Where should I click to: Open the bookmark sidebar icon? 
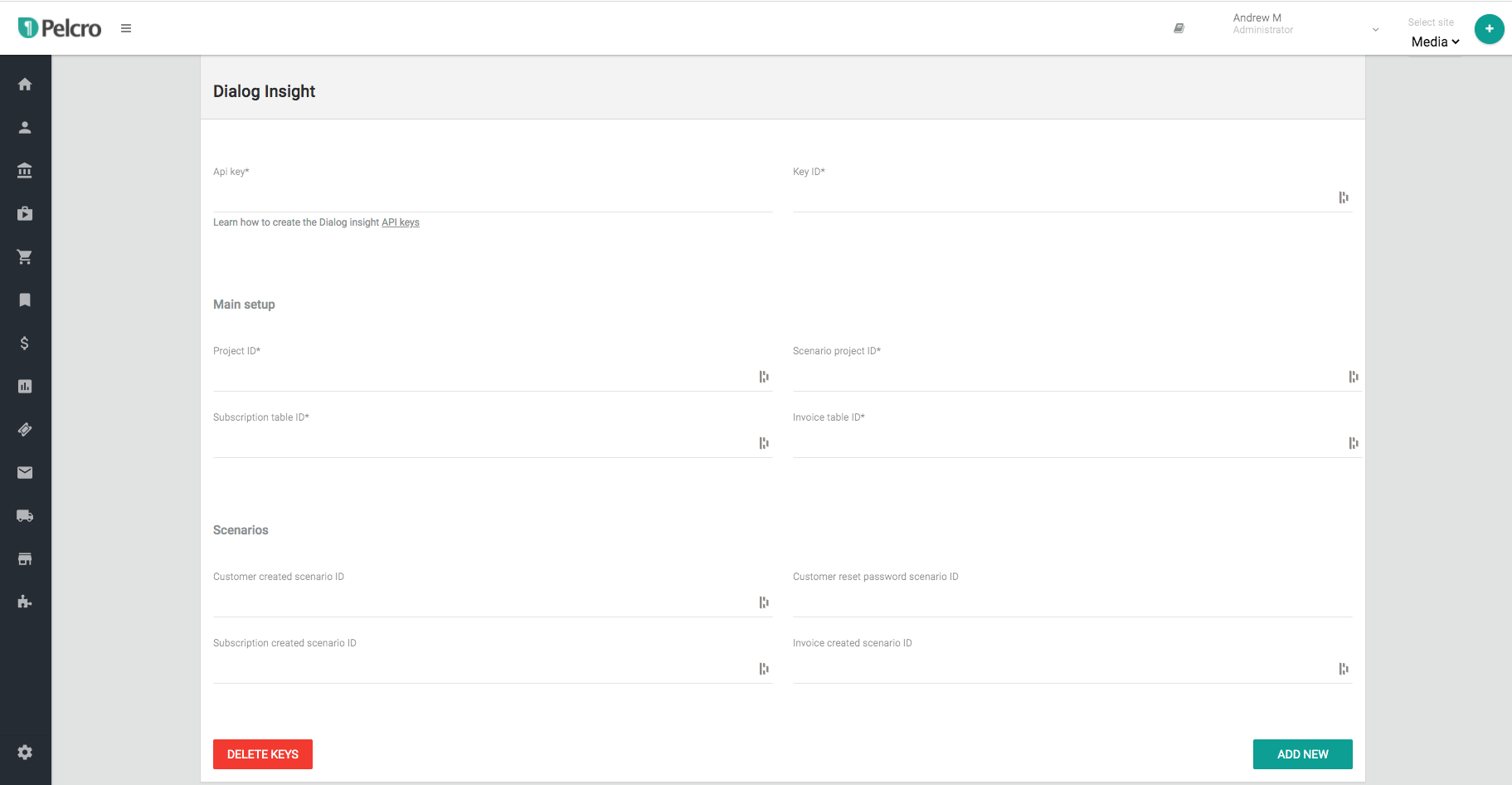click(x=25, y=300)
